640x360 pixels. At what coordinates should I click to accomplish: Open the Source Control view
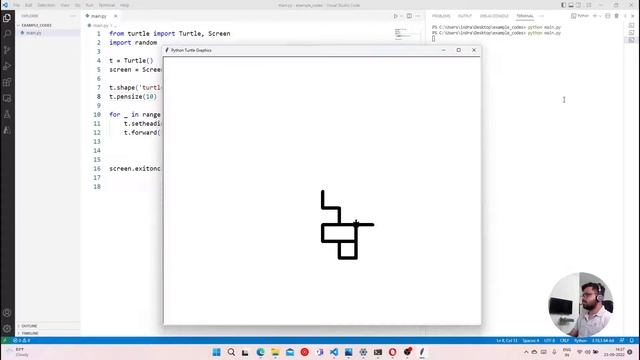pyautogui.click(x=7, y=50)
